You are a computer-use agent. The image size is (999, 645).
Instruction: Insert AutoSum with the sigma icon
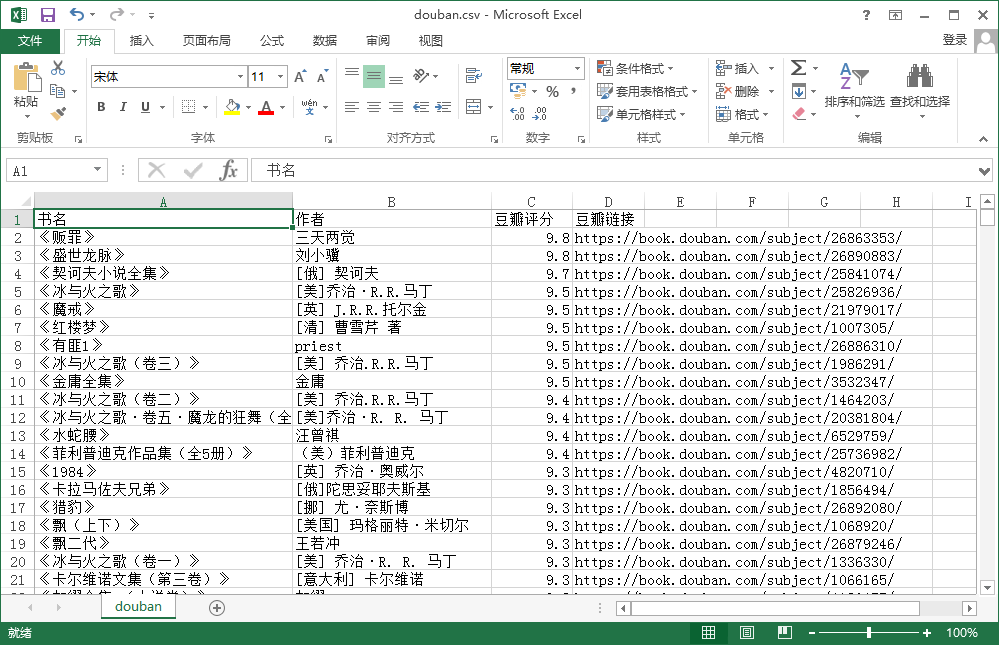[798, 68]
